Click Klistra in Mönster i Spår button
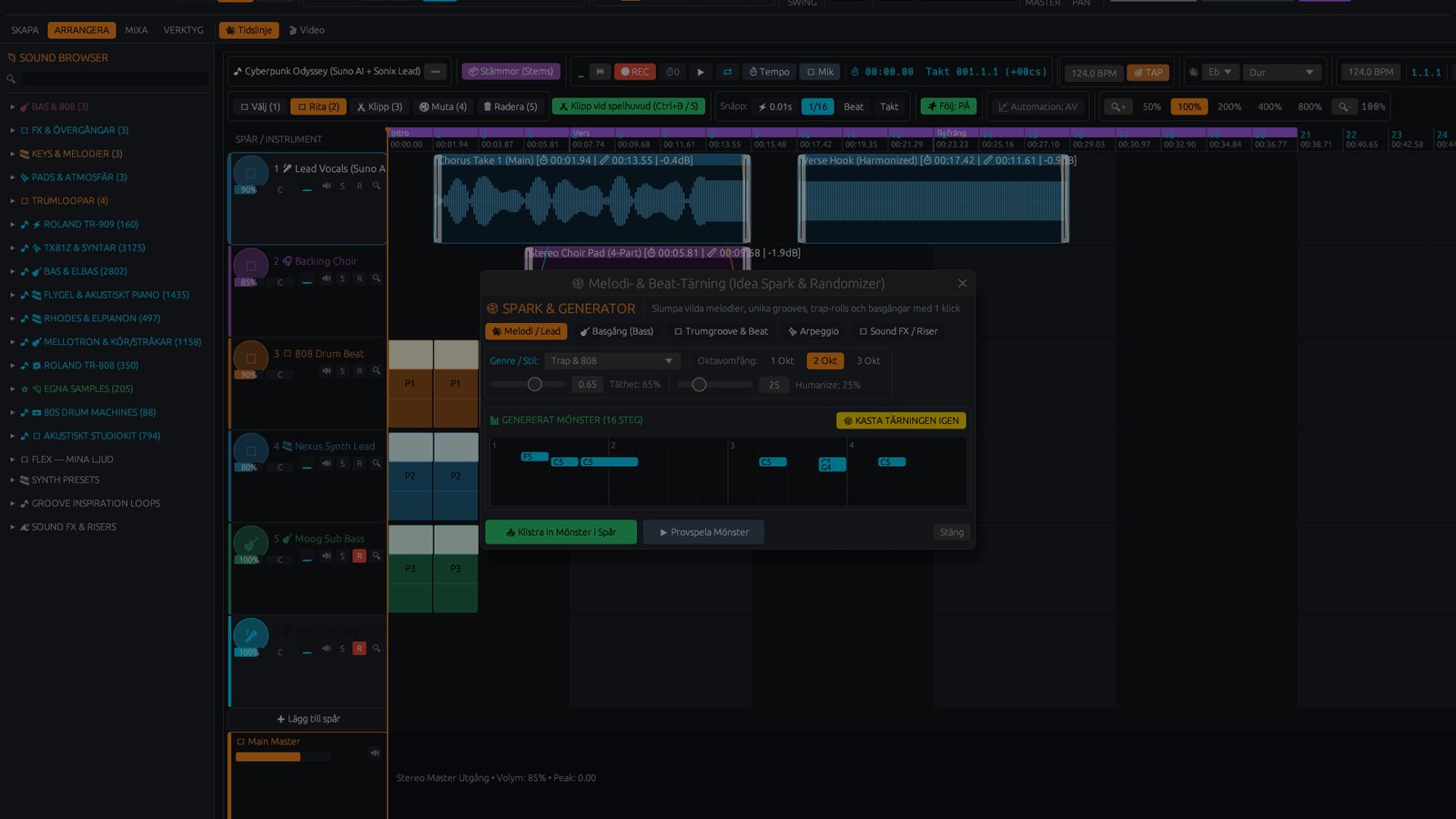 point(561,532)
